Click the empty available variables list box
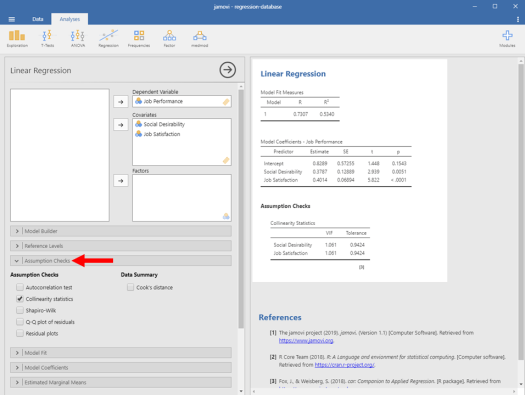 60,155
